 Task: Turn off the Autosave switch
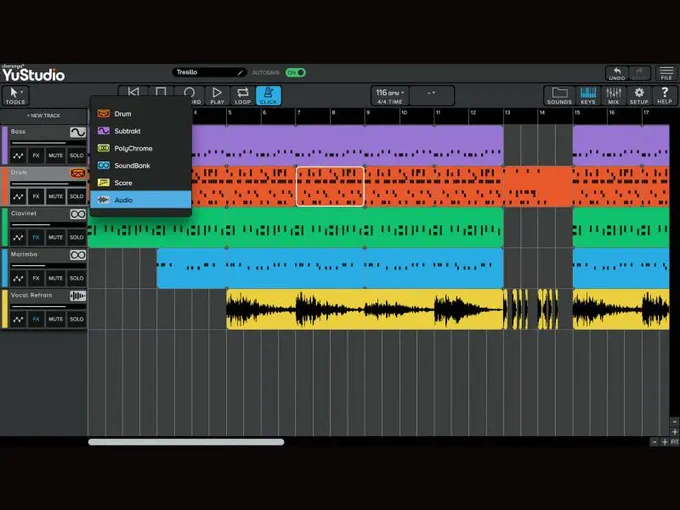(296, 72)
